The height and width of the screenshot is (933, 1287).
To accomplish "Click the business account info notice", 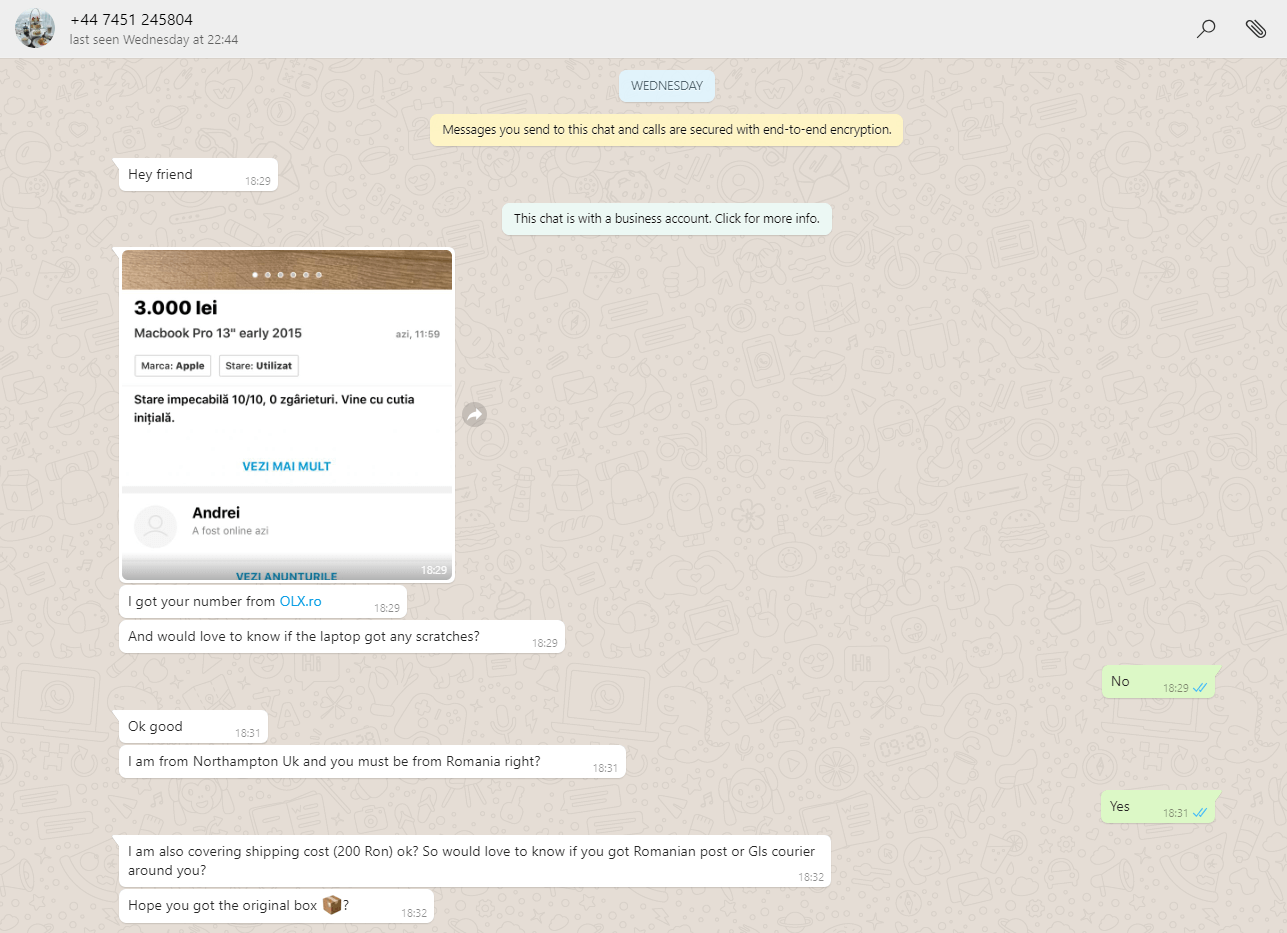I will tap(666, 218).
